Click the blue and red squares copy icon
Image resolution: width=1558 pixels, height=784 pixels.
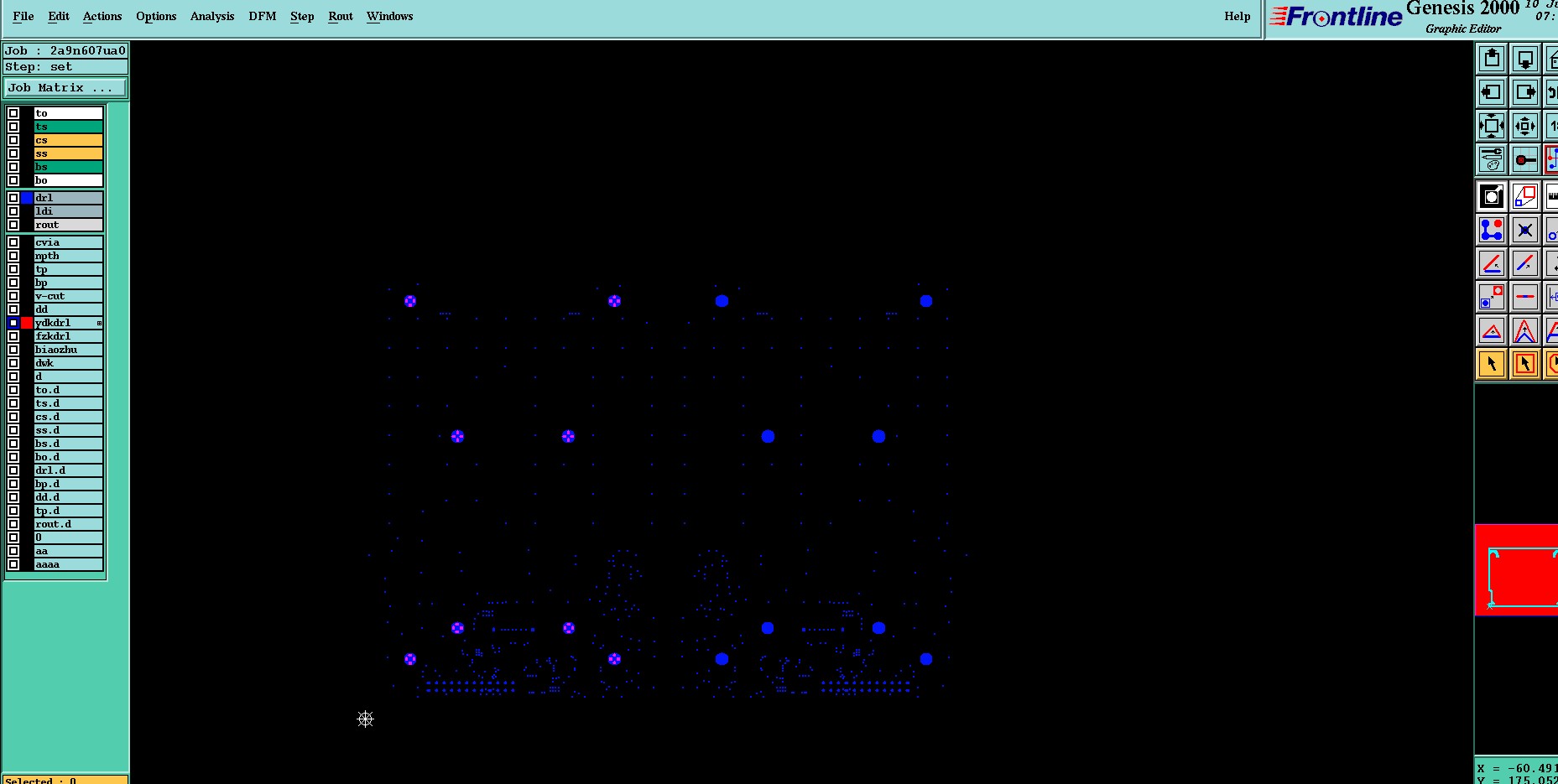click(1492, 297)
